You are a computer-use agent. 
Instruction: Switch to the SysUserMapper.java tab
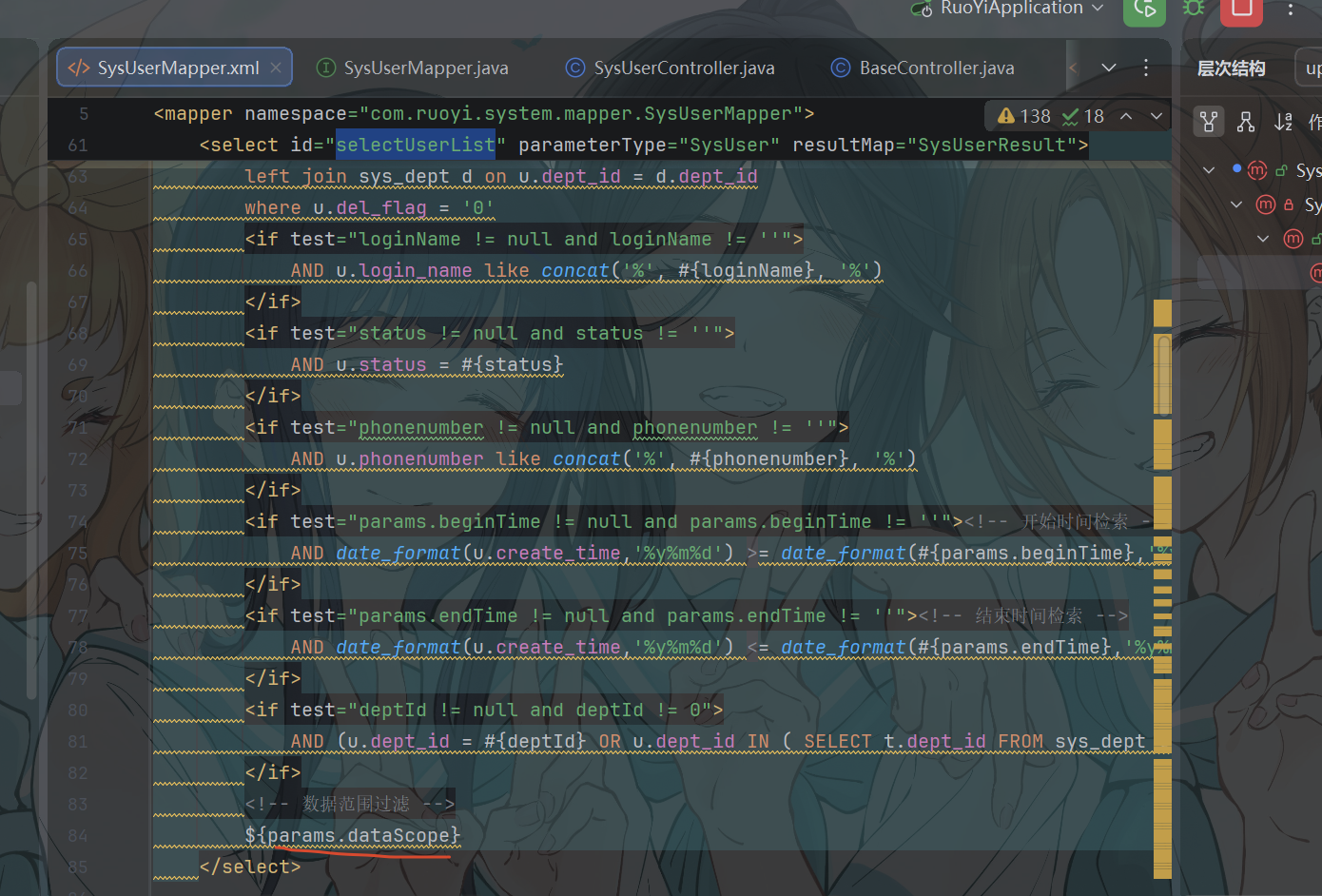pyautogui.click(x=413, y=68)
